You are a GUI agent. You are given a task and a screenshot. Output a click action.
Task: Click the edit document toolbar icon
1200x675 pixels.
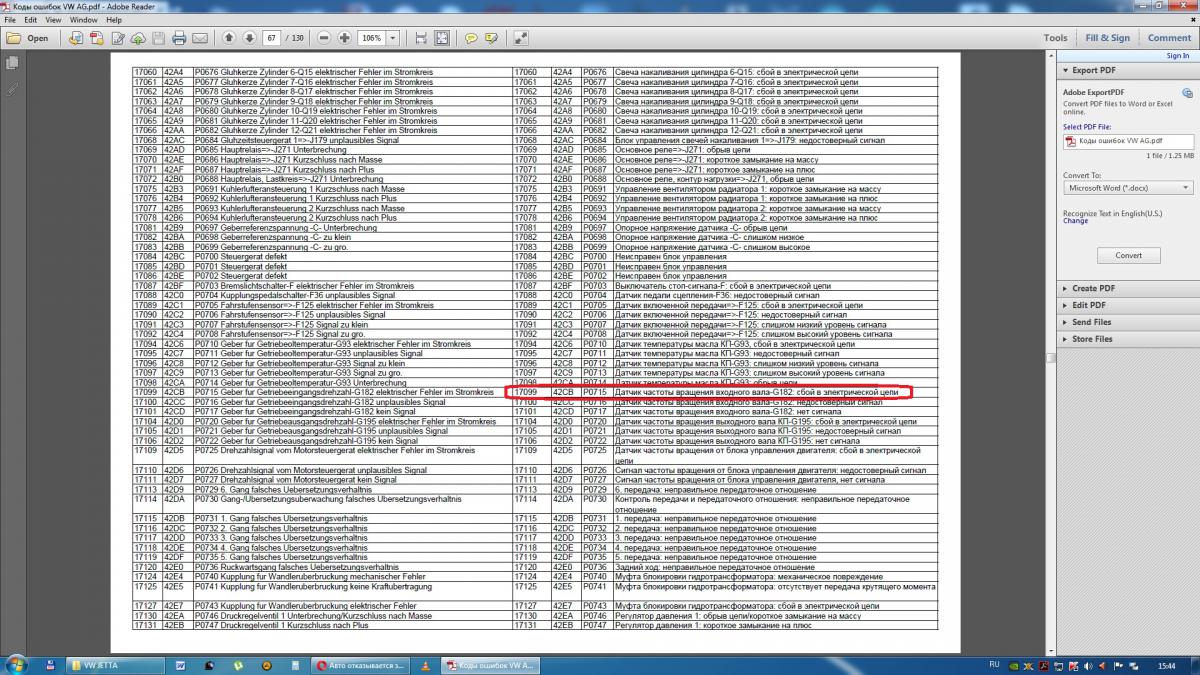[118, 38]
